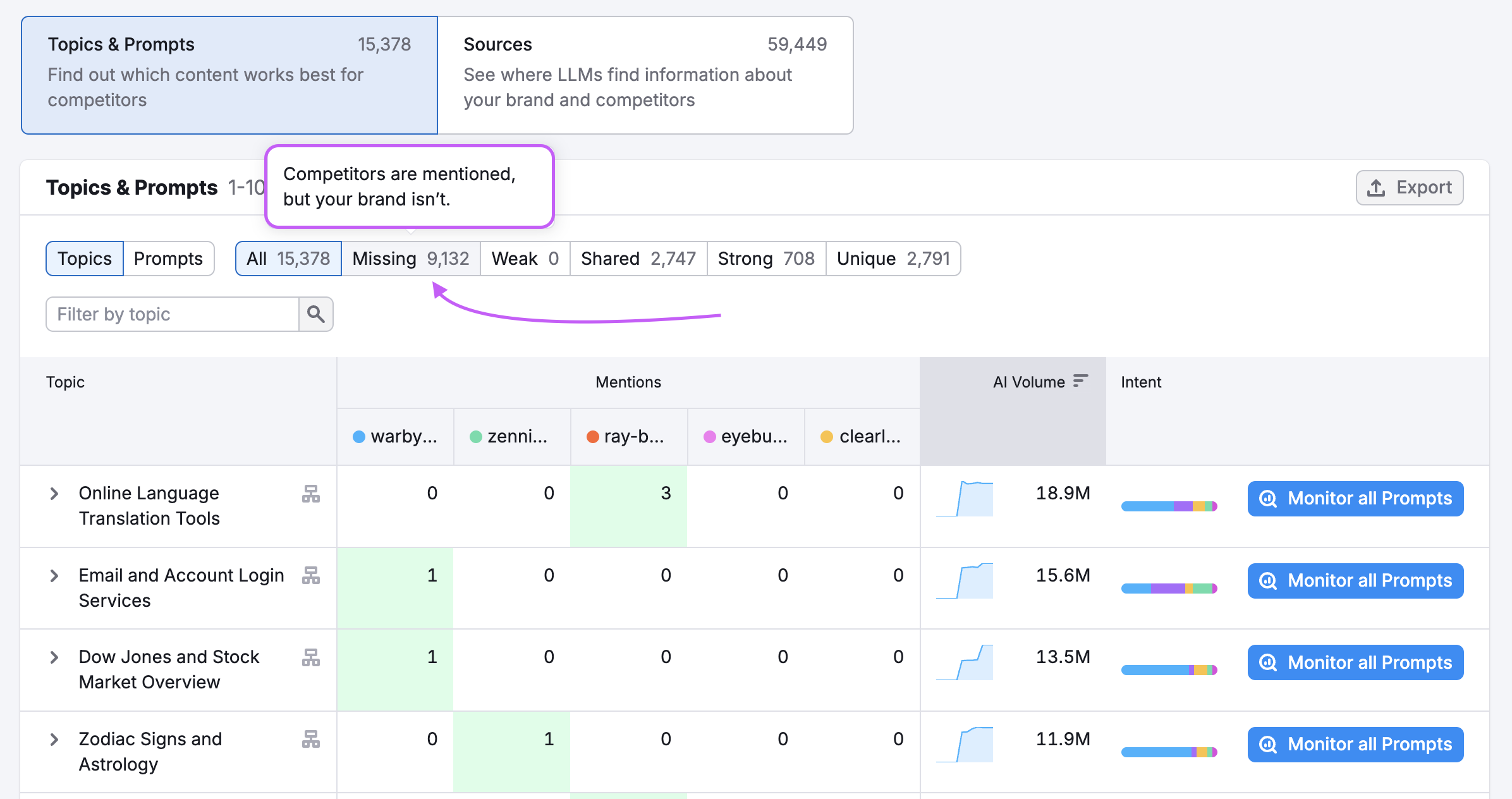The width and height of the screenshot is (1512, 799).
Task: Select the Topics & Prompts card at the top
Action: [229, 75]
